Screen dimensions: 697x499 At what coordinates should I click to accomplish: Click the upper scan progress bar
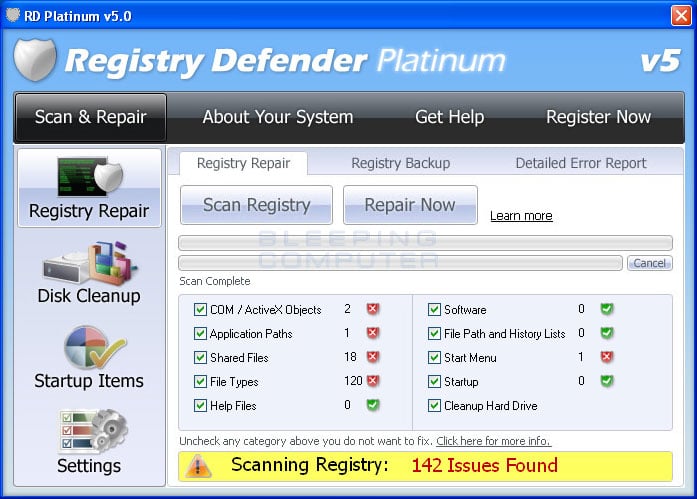pyautogui.click(x=425, y=243)
